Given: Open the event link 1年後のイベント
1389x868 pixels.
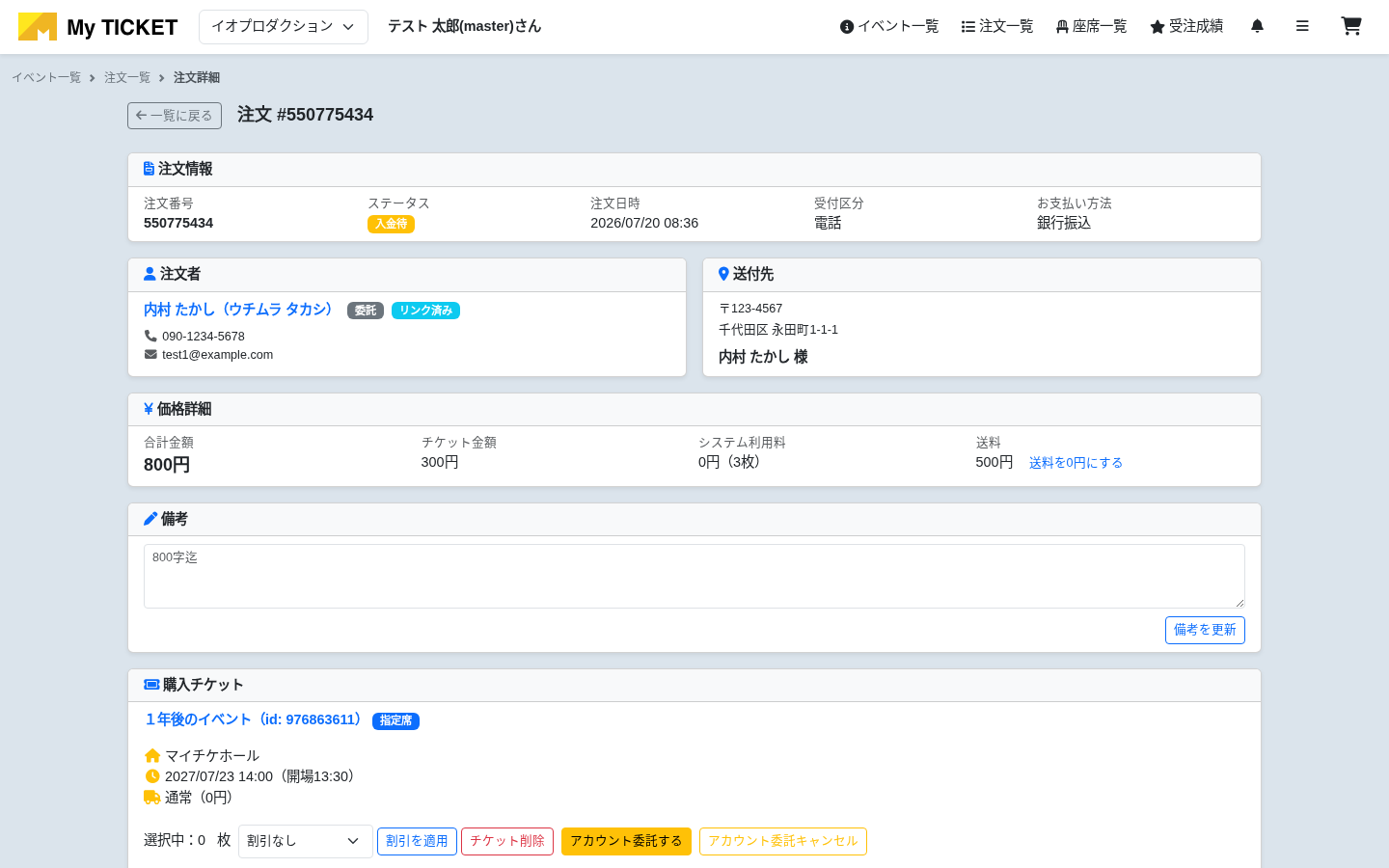Looking at the screenshot, I should [256, 719].
